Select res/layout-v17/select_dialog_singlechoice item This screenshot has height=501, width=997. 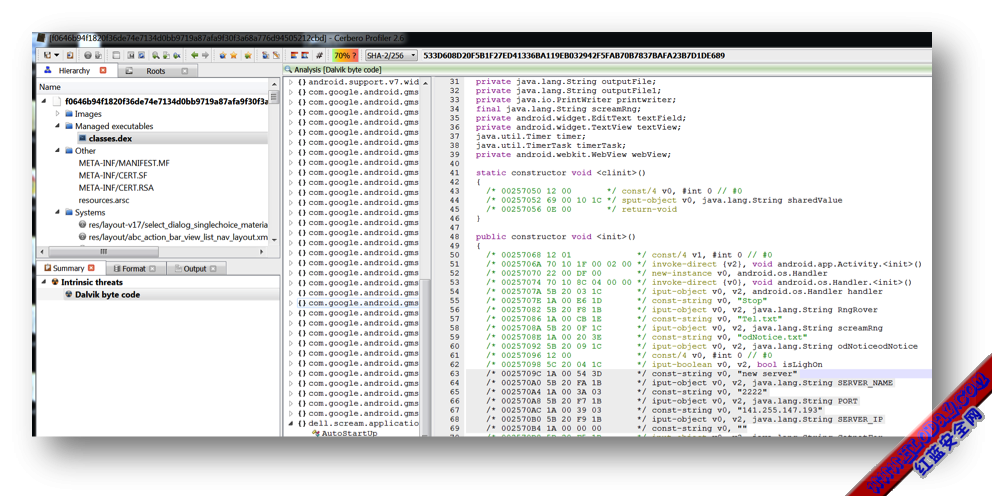[173, 224]
